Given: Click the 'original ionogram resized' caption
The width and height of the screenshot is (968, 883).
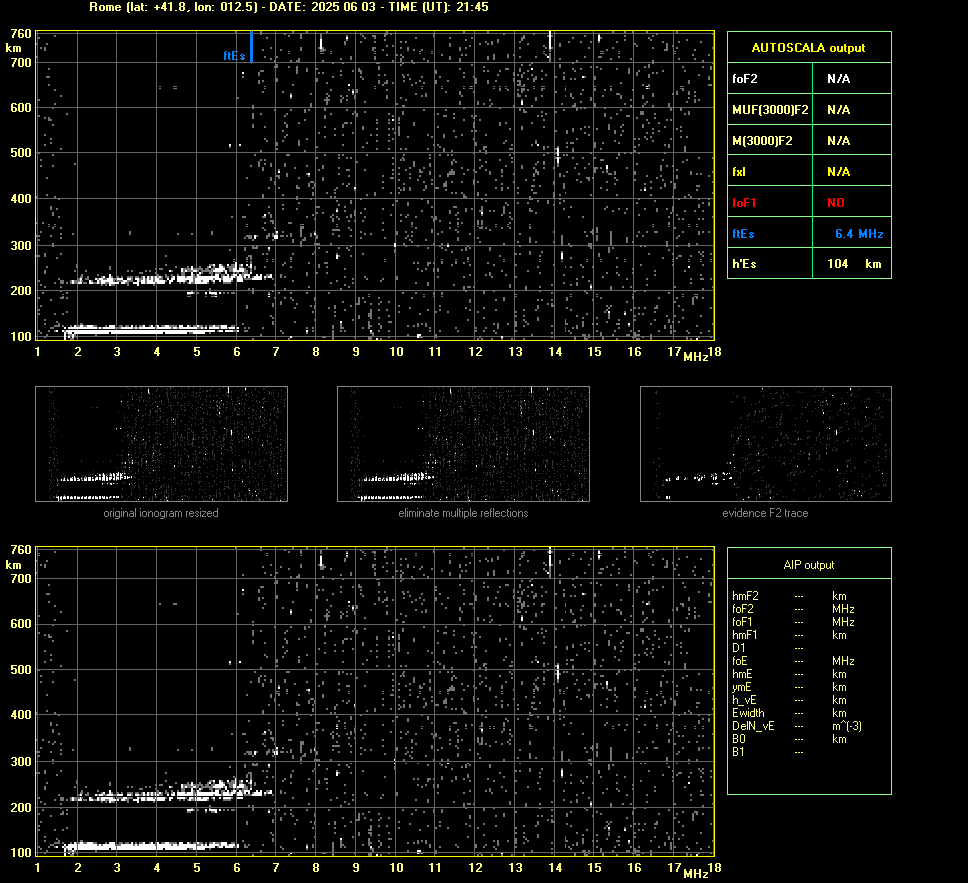Looking at the screenshot, I should point(161,513).
